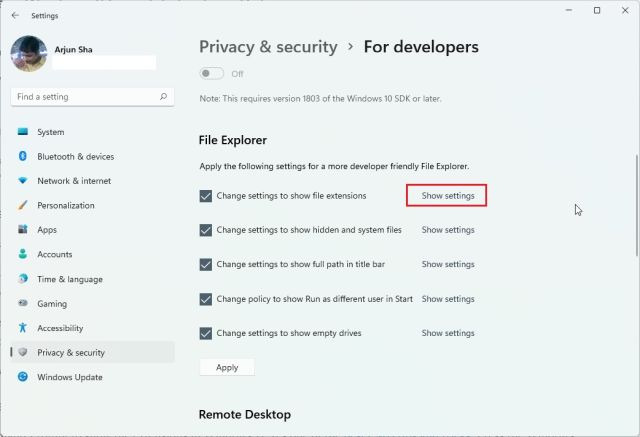Uncheck show file extensions checkbox
Image resolution: width=640 pixels, height=437 pixels.
[x=206, y=196]
